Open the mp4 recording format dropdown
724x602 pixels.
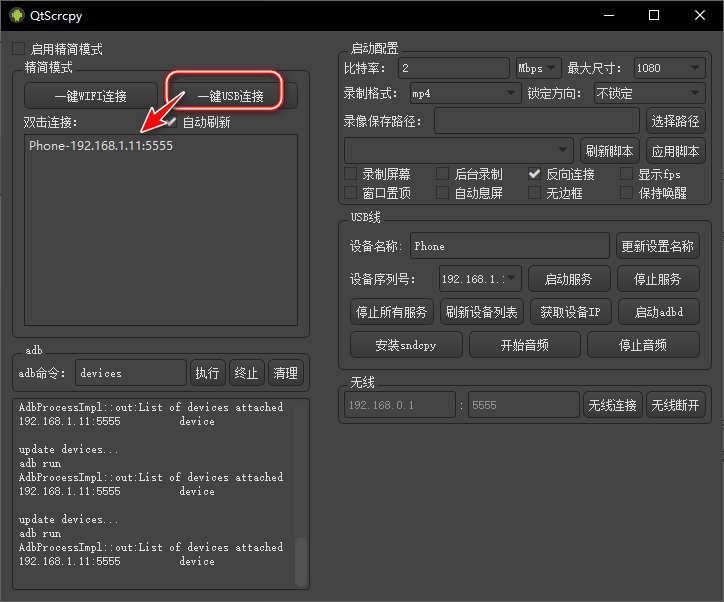coord(465,94)
